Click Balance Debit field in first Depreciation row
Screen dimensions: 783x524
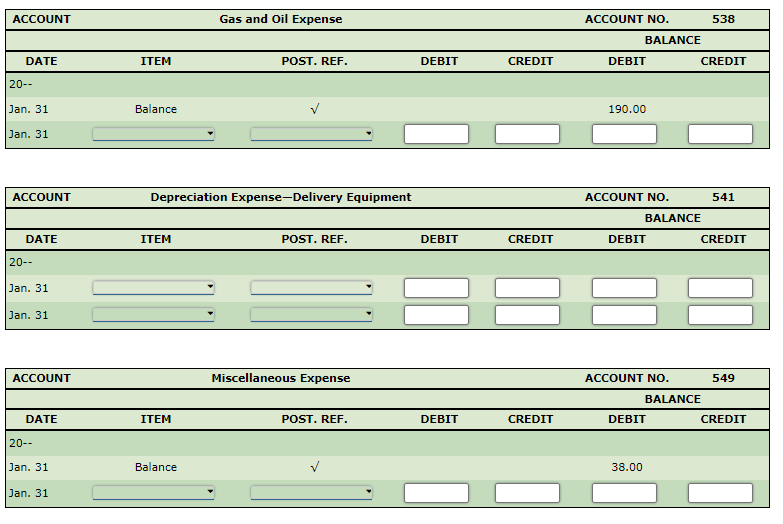[x=624, y=288]
